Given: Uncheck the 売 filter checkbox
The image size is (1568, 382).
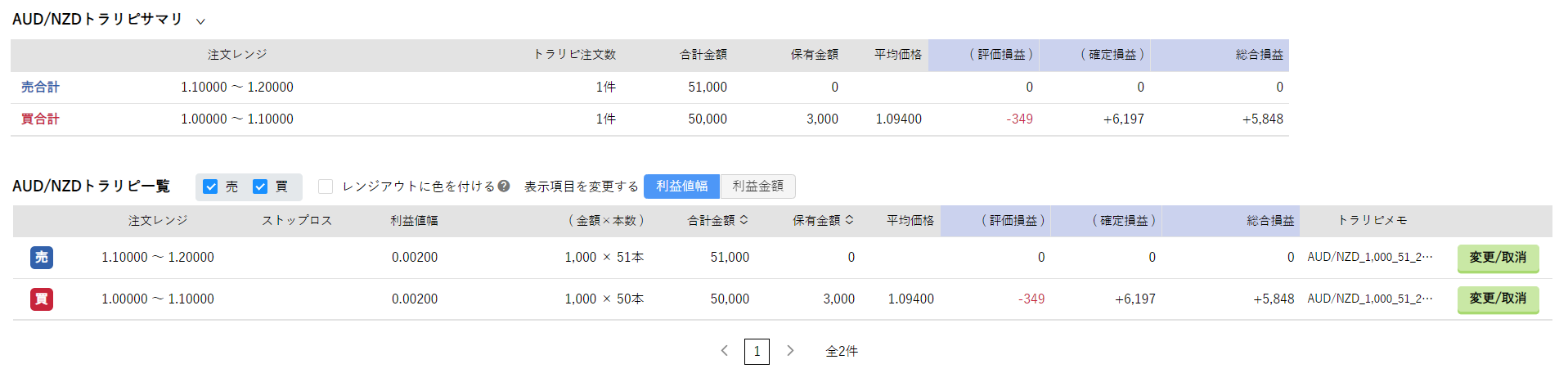Looking at the screenshot, I should tap(210, 187).
